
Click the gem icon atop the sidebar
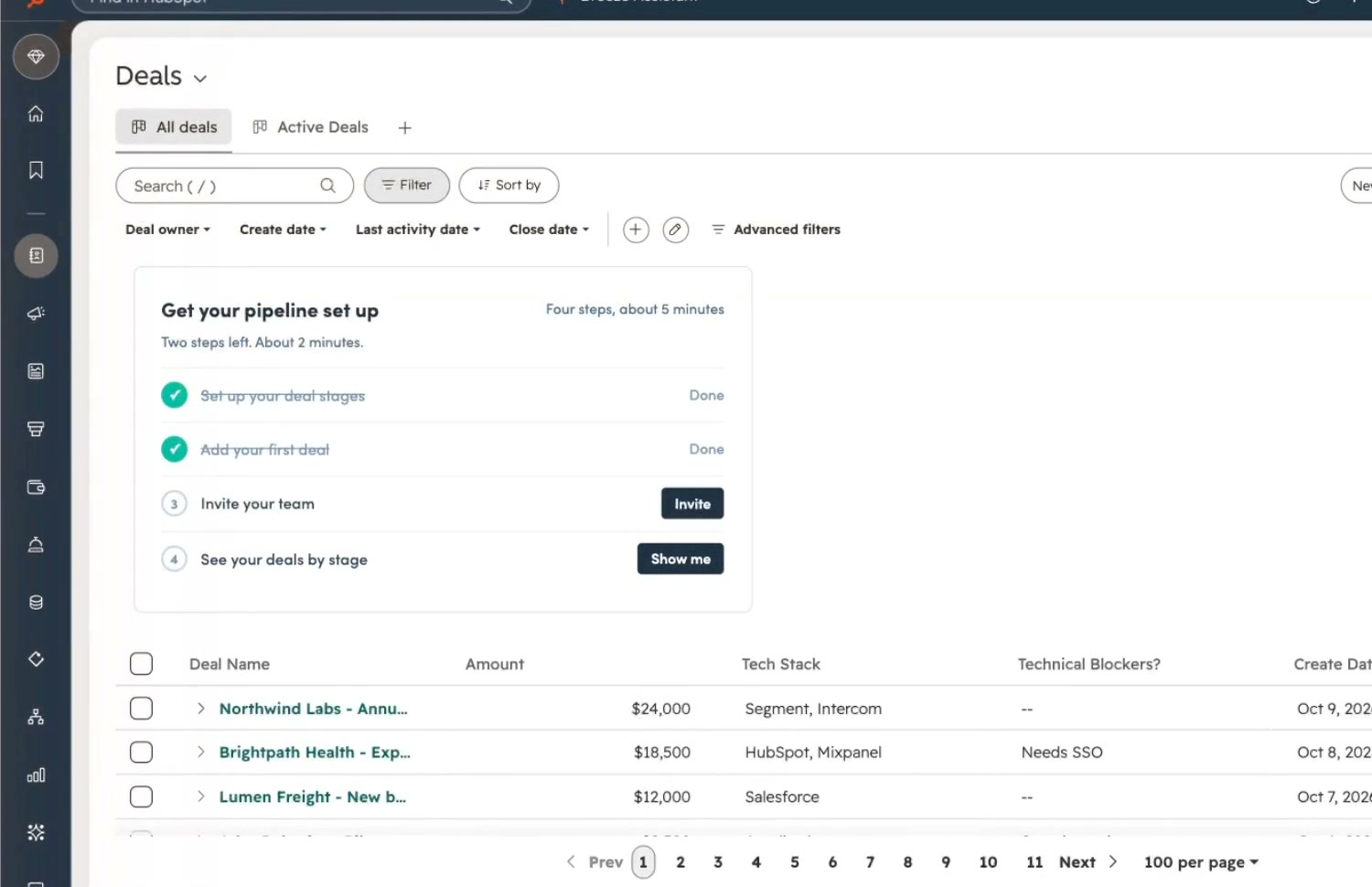tap(36, 57)
